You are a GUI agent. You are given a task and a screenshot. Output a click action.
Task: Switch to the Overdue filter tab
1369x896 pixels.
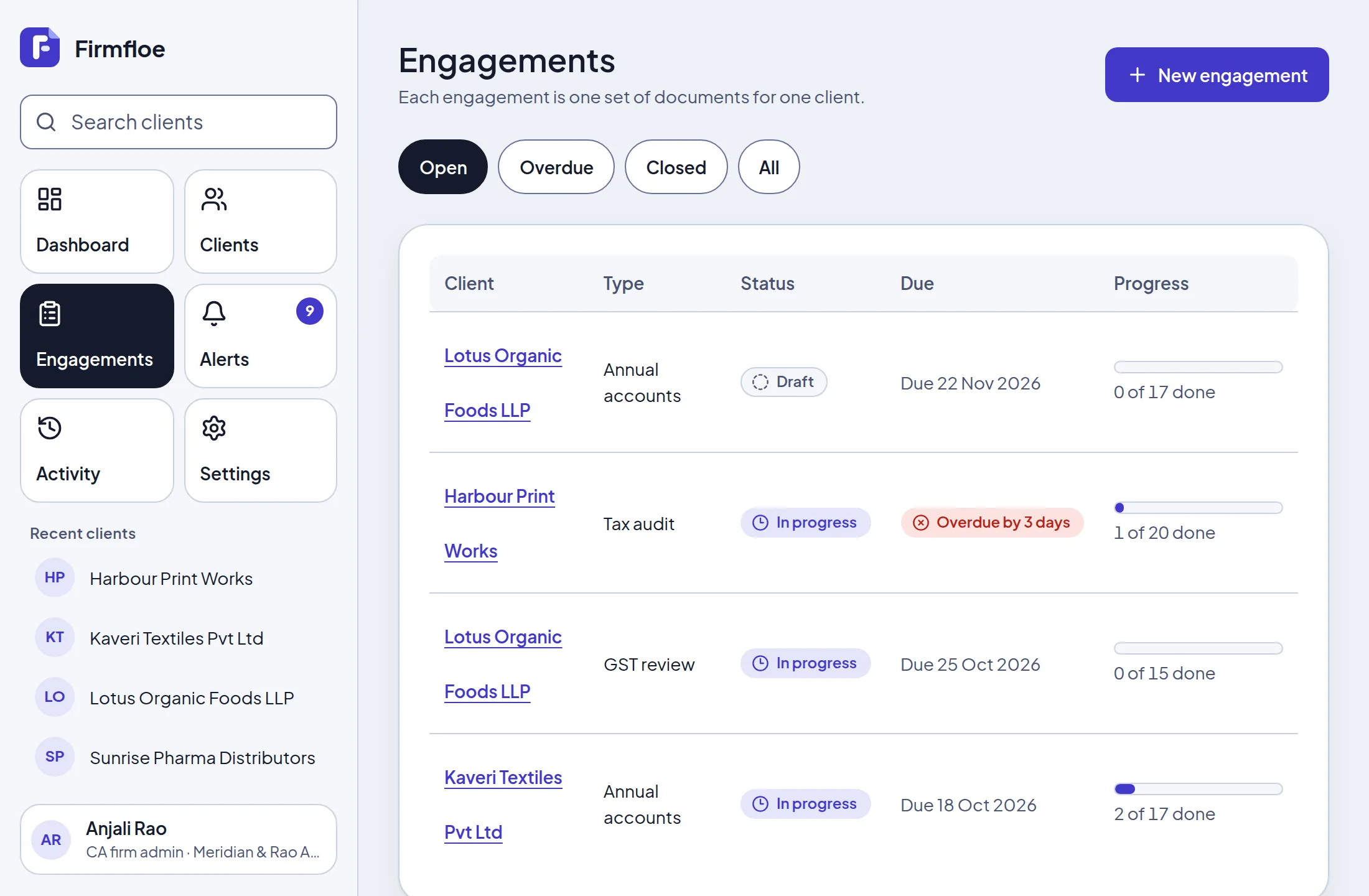[556, 167]
